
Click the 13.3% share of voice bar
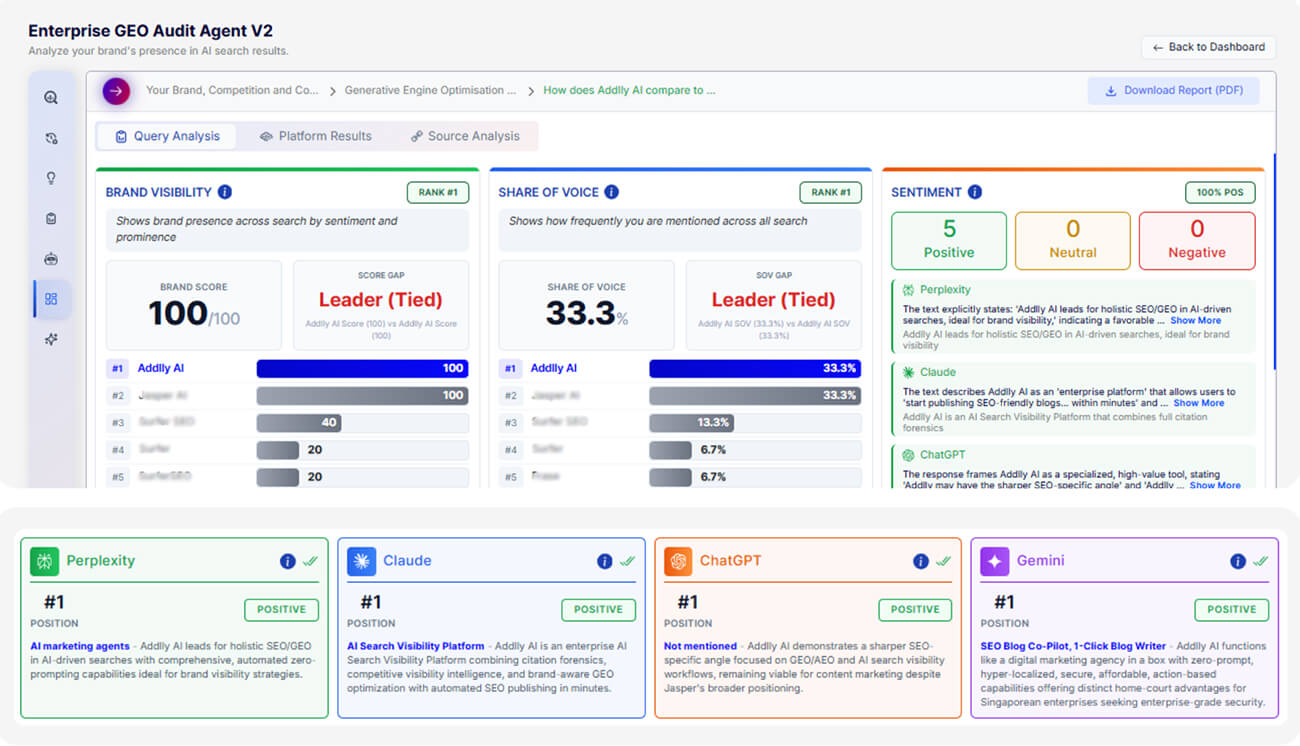coord(692,422)
